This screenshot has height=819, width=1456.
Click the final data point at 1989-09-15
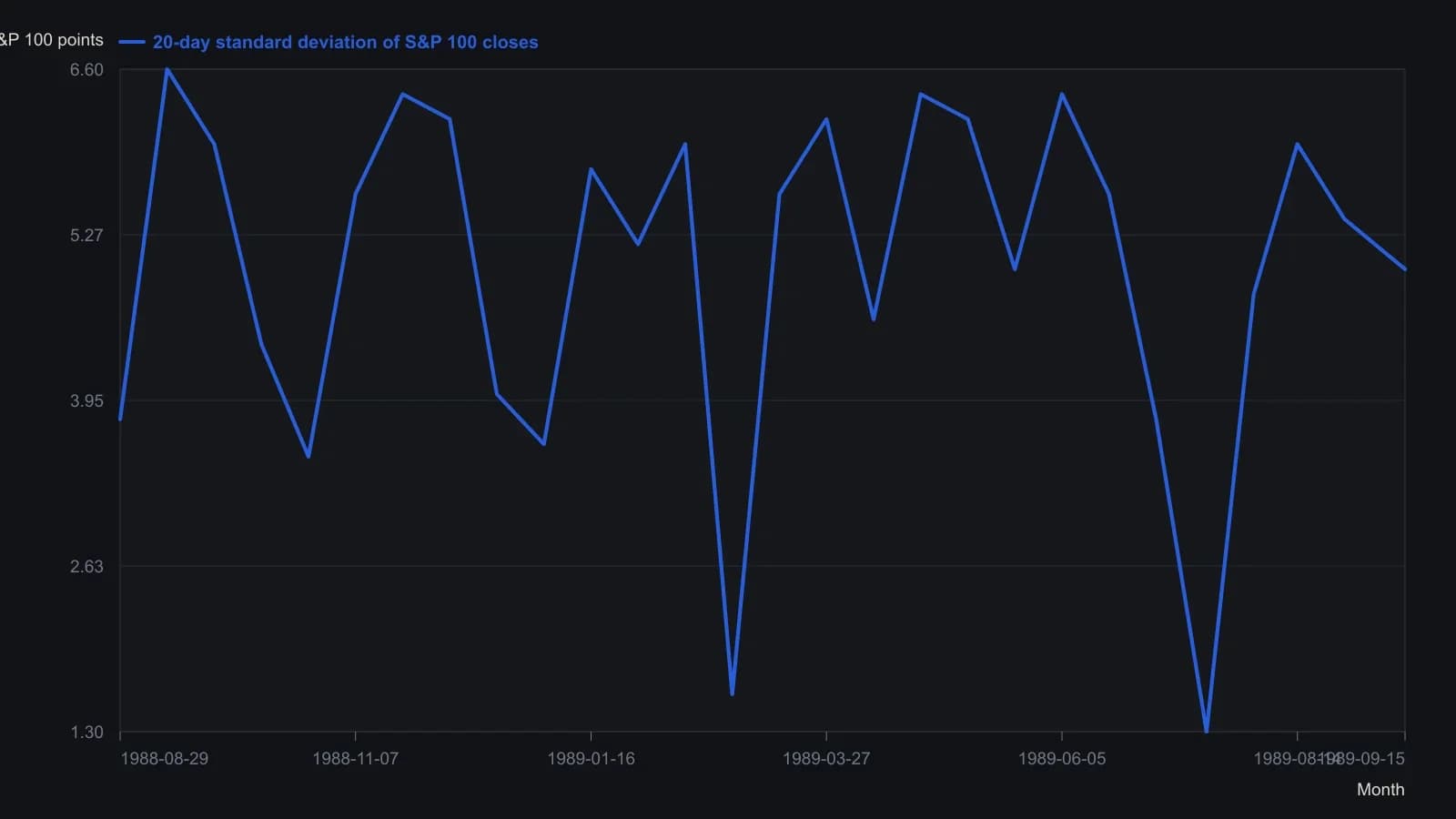point(1405,269)
